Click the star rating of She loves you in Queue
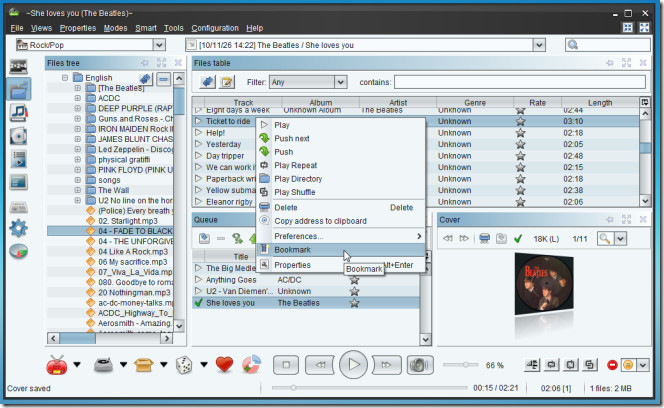 click(x=354, y=303)
